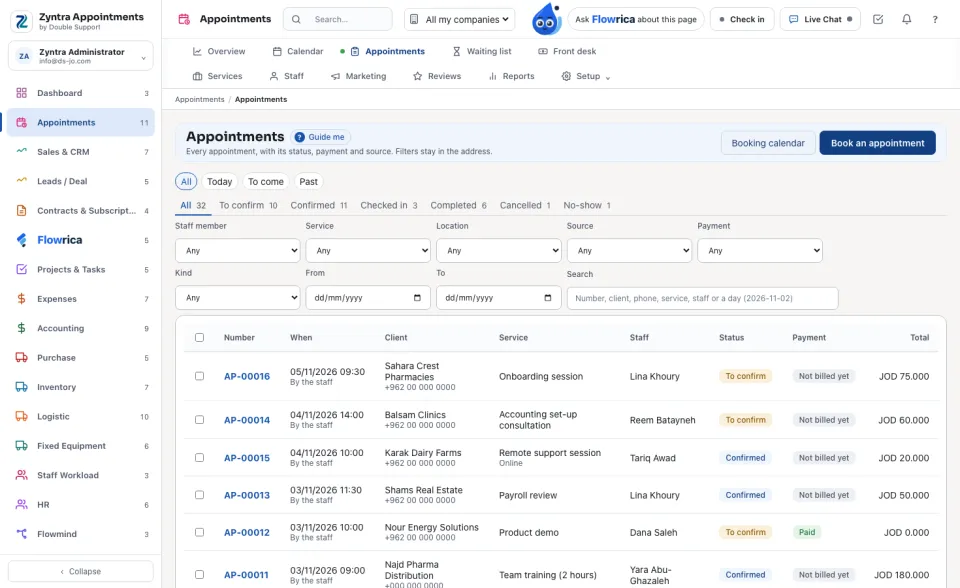Image resolution: width=960 pixels, height=588 pixels.
Task: Show Checked in appointments tab
Action: coord(389,205)
